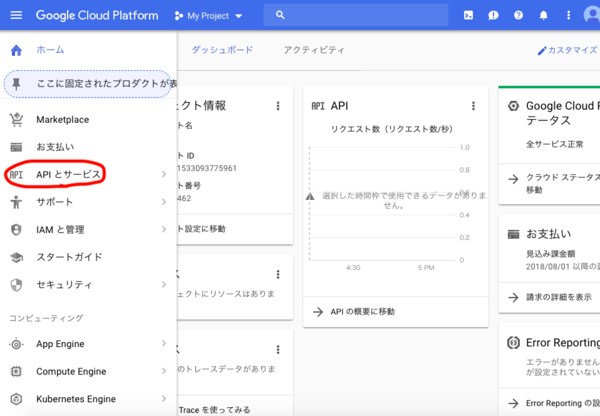Activate the Cloud Shell icon
The height and width of the screenshot is (416, 600).
[x=468, y=15]
